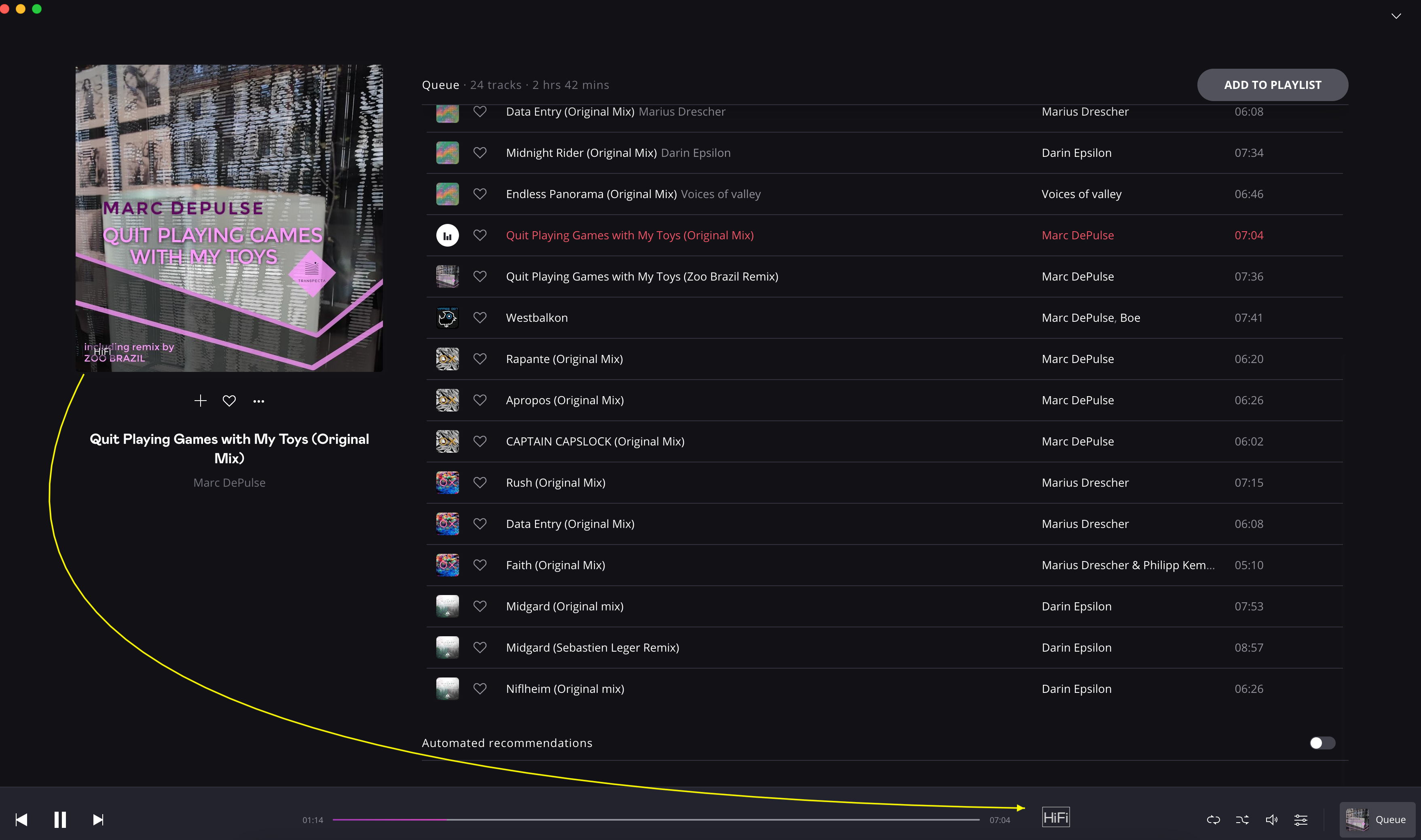Viewport: 1421px width, 840px height.
Task: Click album link Darin Epsilon beside Midnight Rider
Action: click(x=696, y=153)
